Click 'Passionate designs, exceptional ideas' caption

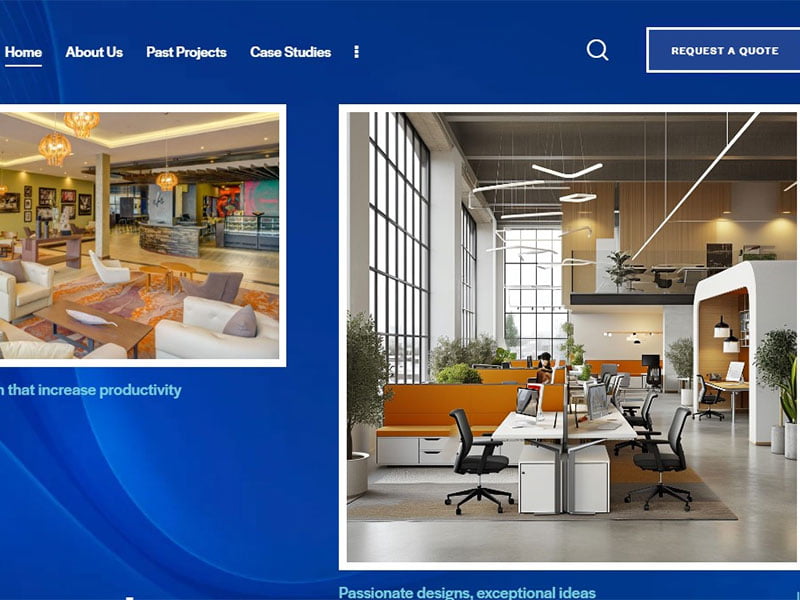(x=467, y=593)
